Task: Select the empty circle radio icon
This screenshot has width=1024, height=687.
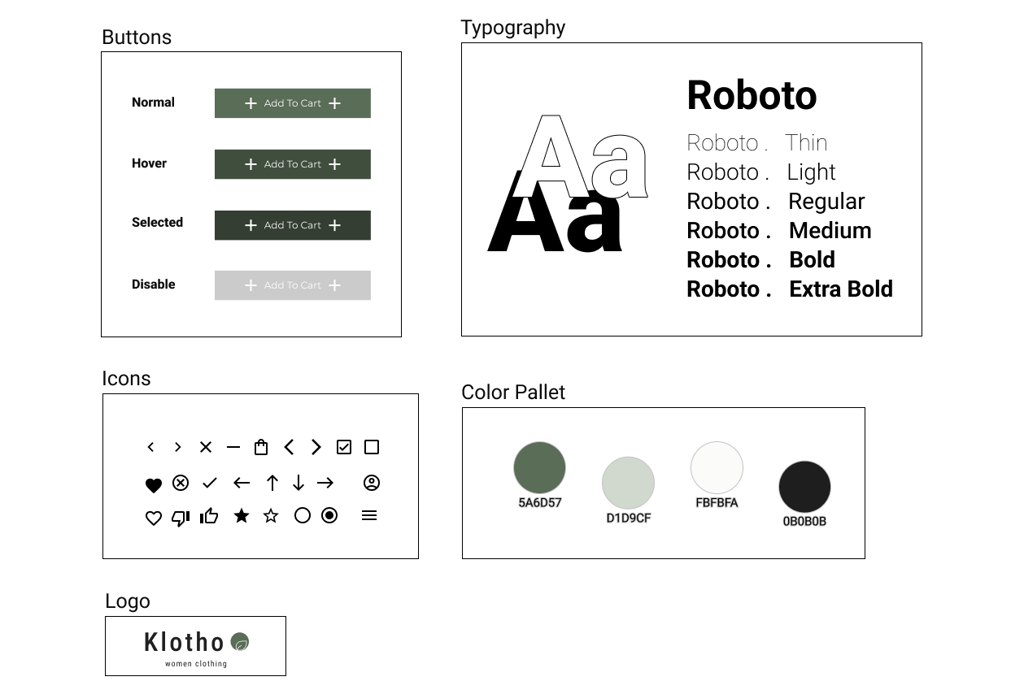Action: (x=302, y=515)
